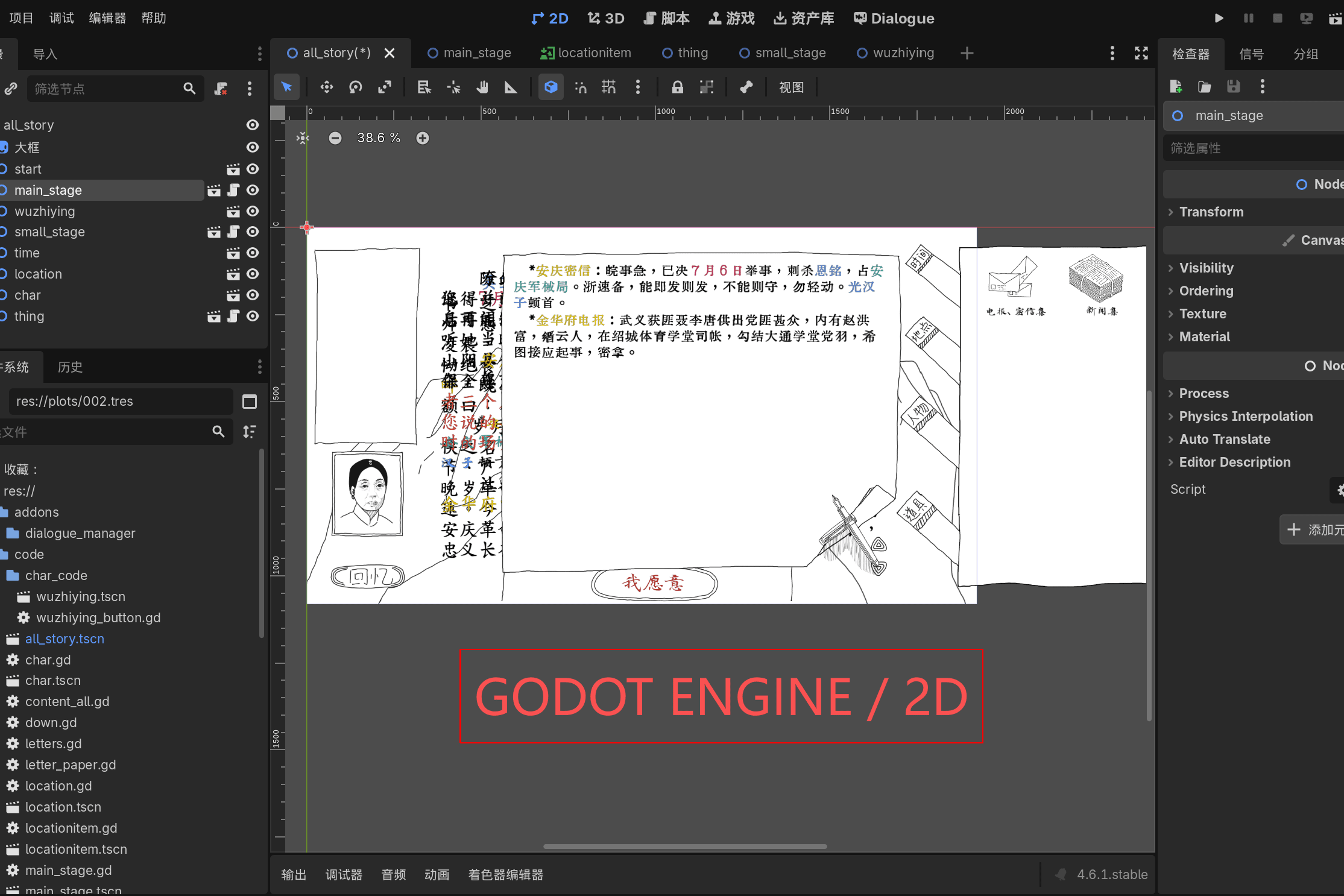
Task: Group the selected node's children
Action: pos(707,87)
